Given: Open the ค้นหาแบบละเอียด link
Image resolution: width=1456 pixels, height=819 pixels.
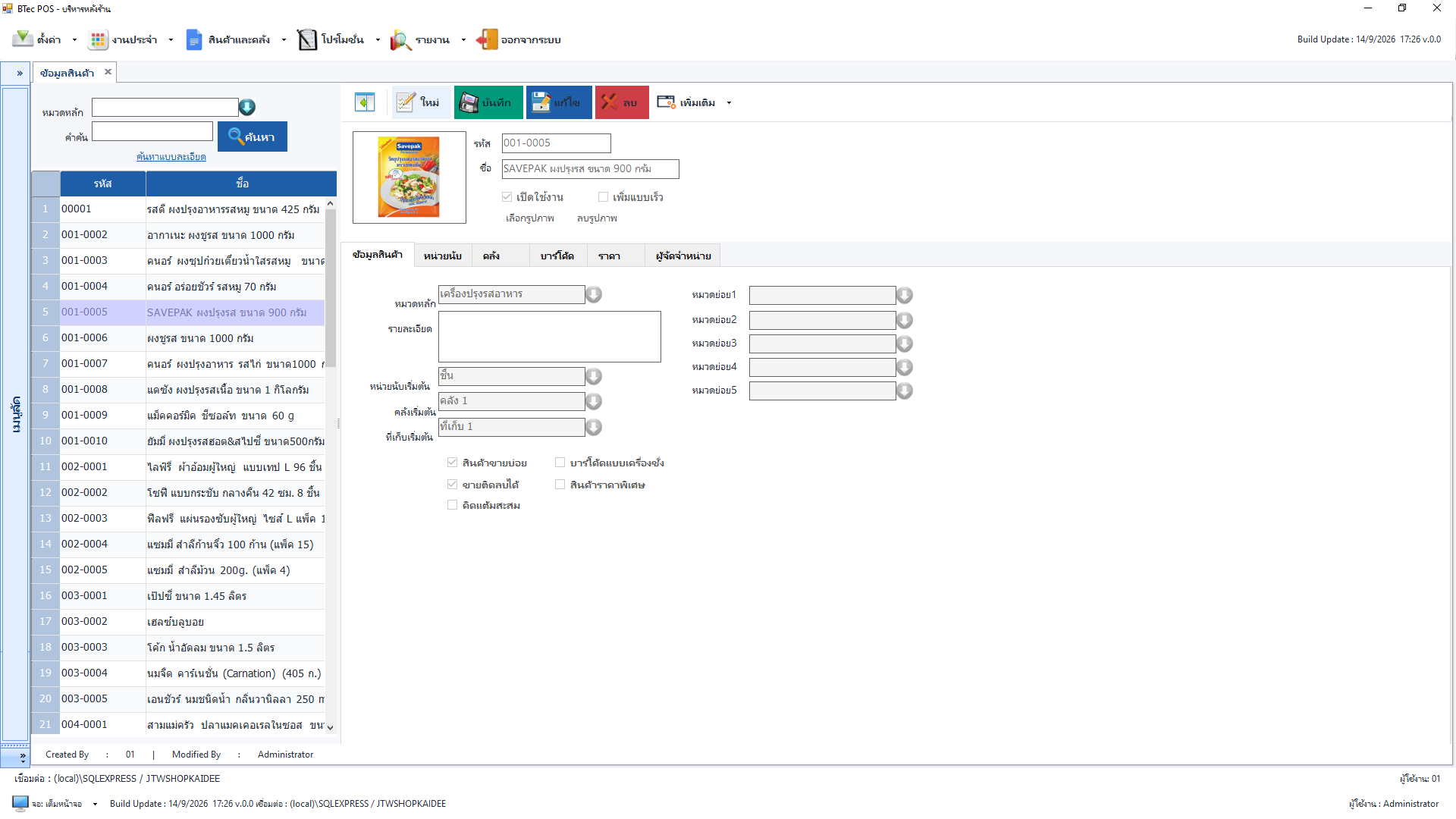Looking at the screenshot, I should click(x=171, y=157).
